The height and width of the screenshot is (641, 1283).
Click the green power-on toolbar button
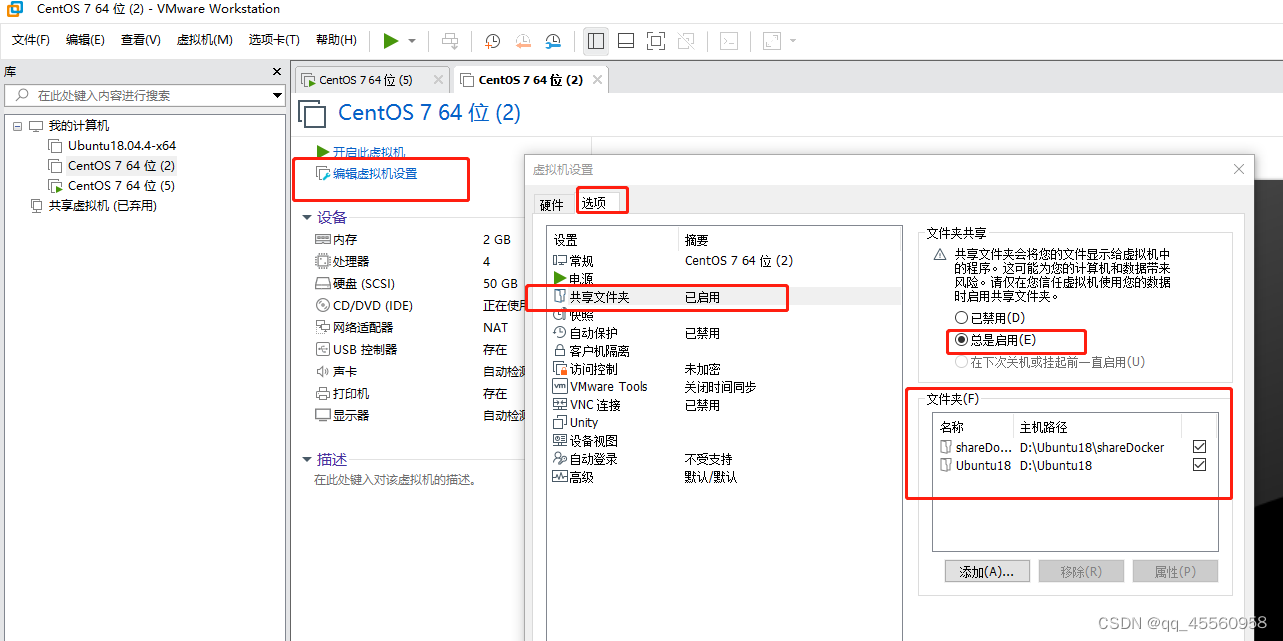390,41
